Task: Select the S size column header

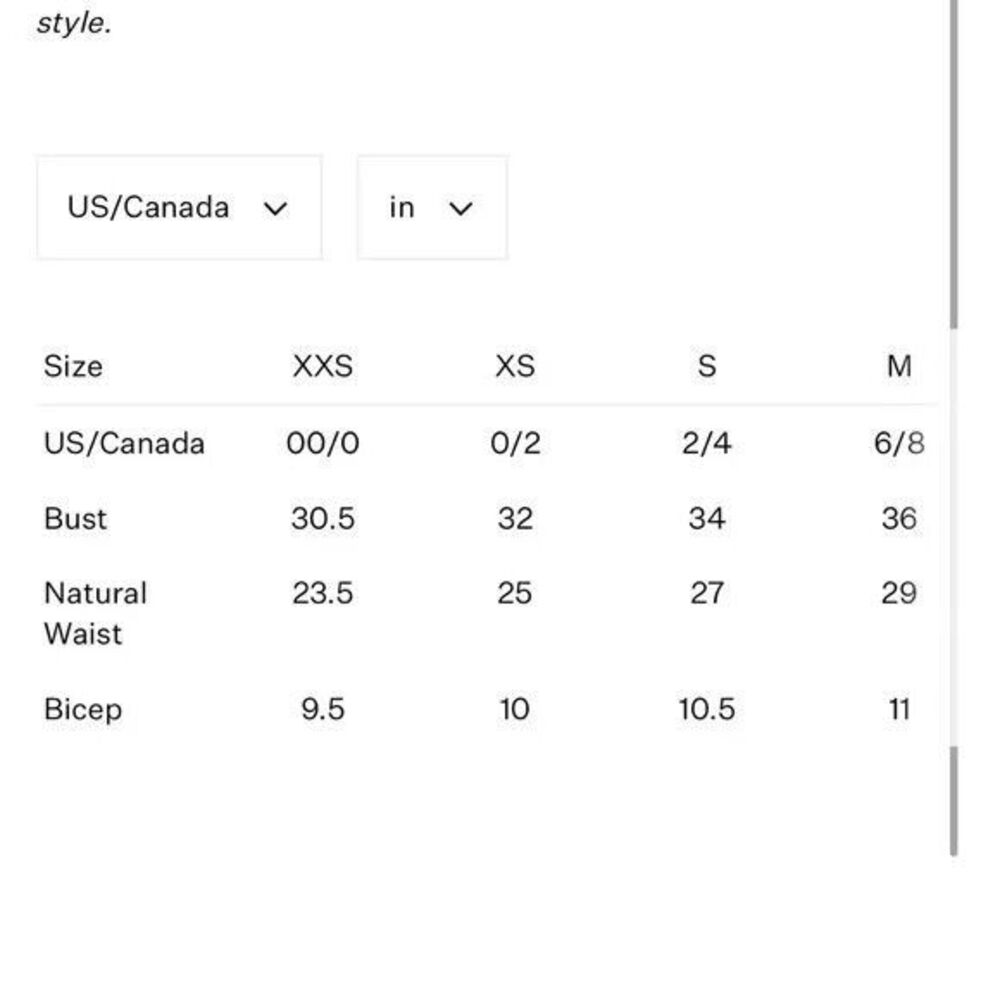Action: [707, 366]
